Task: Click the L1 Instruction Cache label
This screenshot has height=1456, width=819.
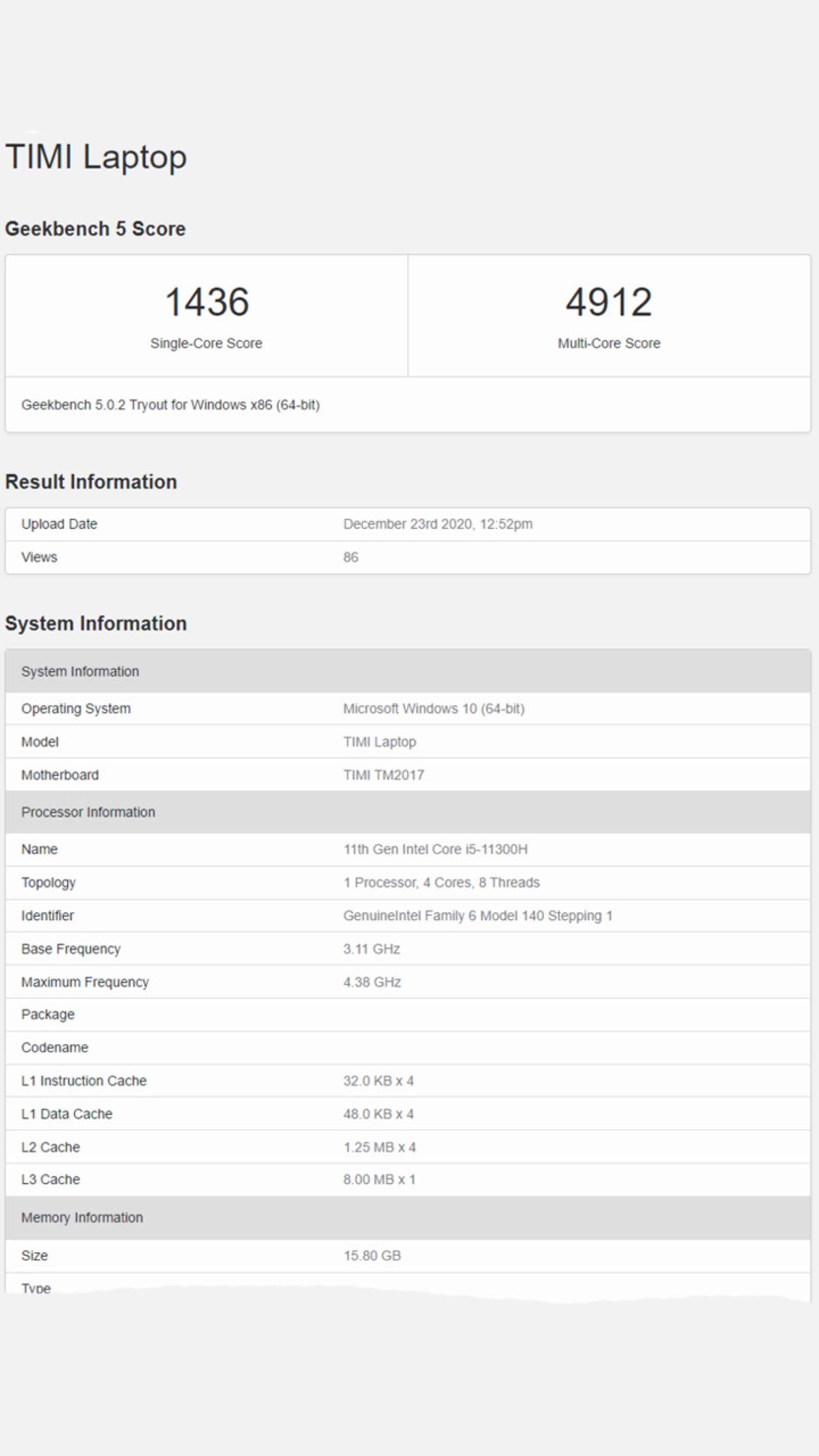Action: point(84,1081)
